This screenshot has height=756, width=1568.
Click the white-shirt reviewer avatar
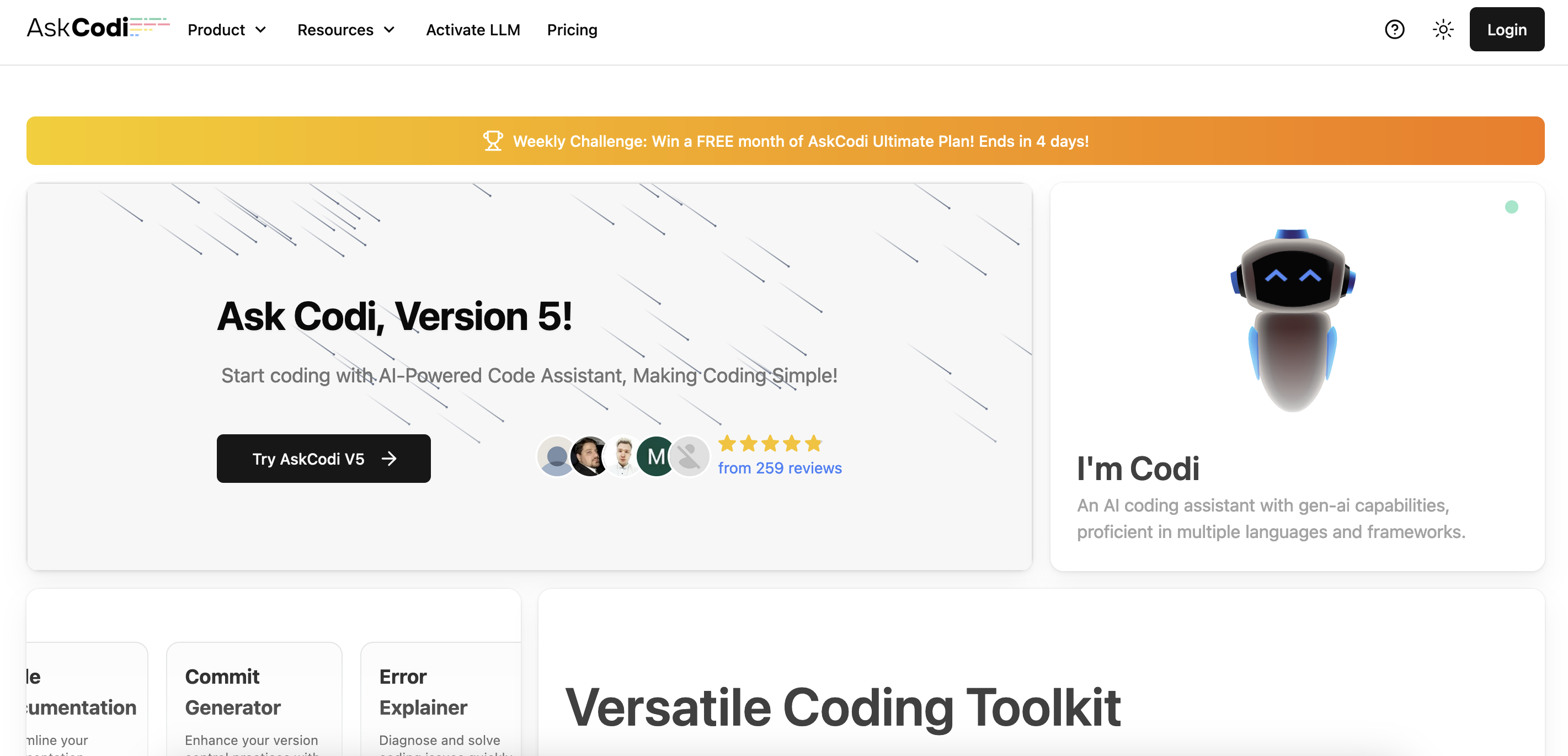pyautogui.click(x=623, y=456)
